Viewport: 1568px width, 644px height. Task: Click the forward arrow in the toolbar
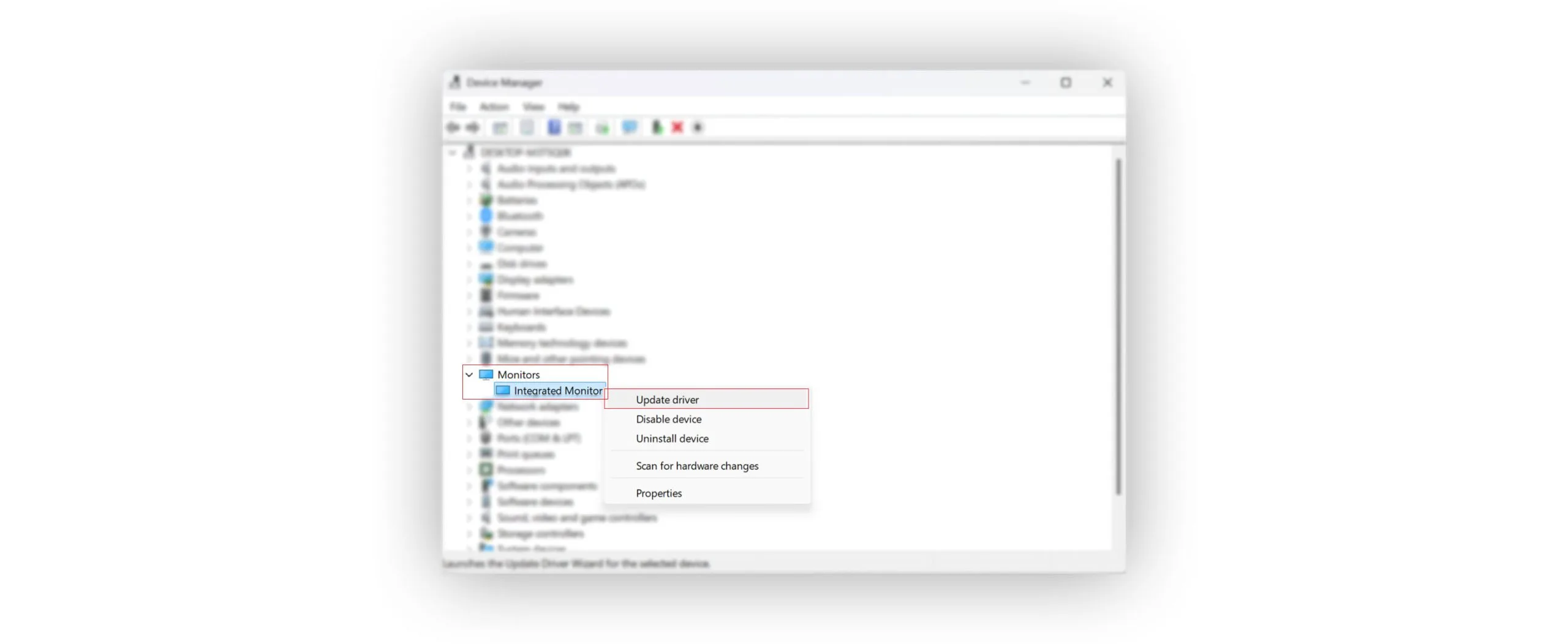473,127
